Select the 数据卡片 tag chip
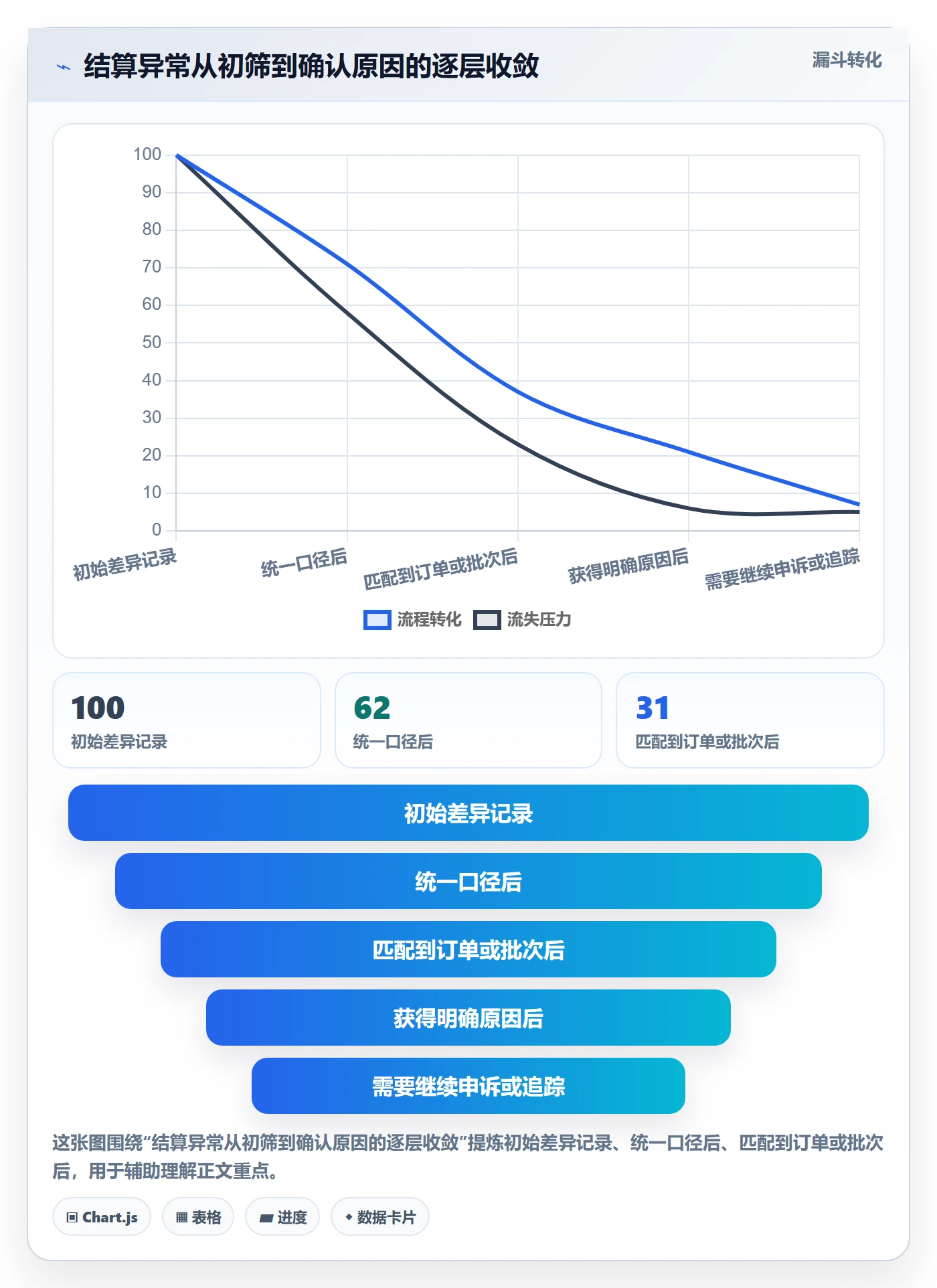The image size is (937, 1288). pos(380,1216)
